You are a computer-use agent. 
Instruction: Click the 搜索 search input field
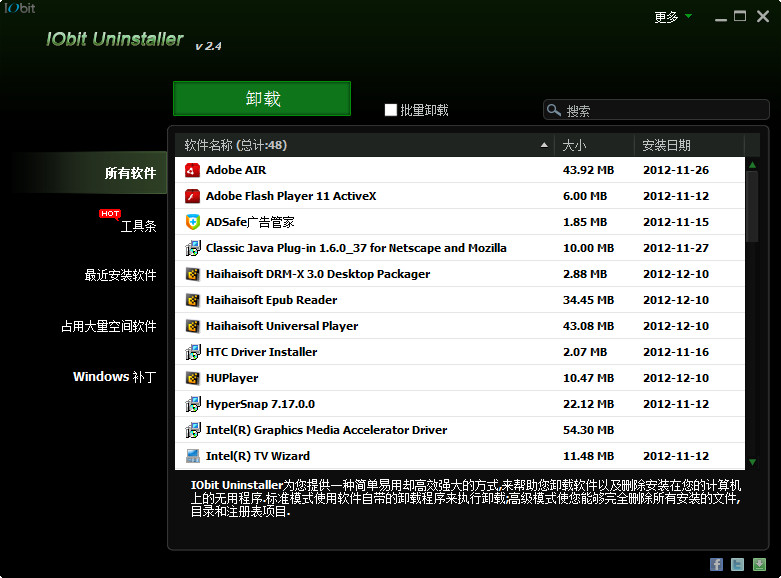point(656,110)
